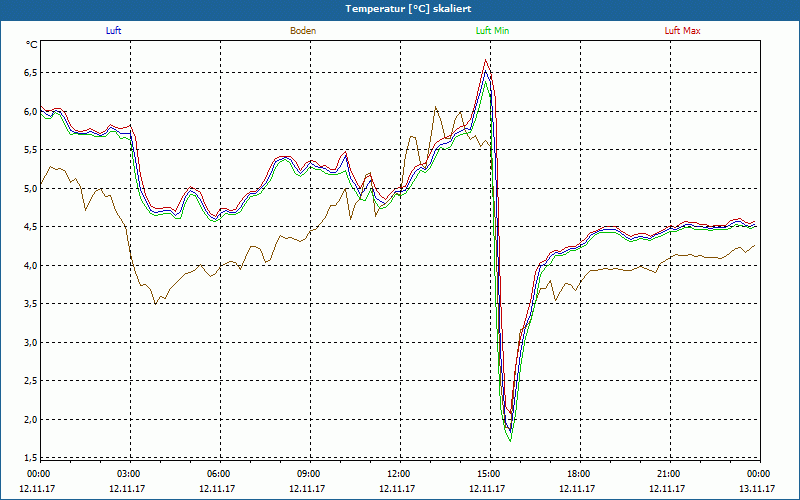Screen dimensions: 800x500
Task: Click the 3,5 y-axis value
Action: pyautogui.click(x=31, y=304)
